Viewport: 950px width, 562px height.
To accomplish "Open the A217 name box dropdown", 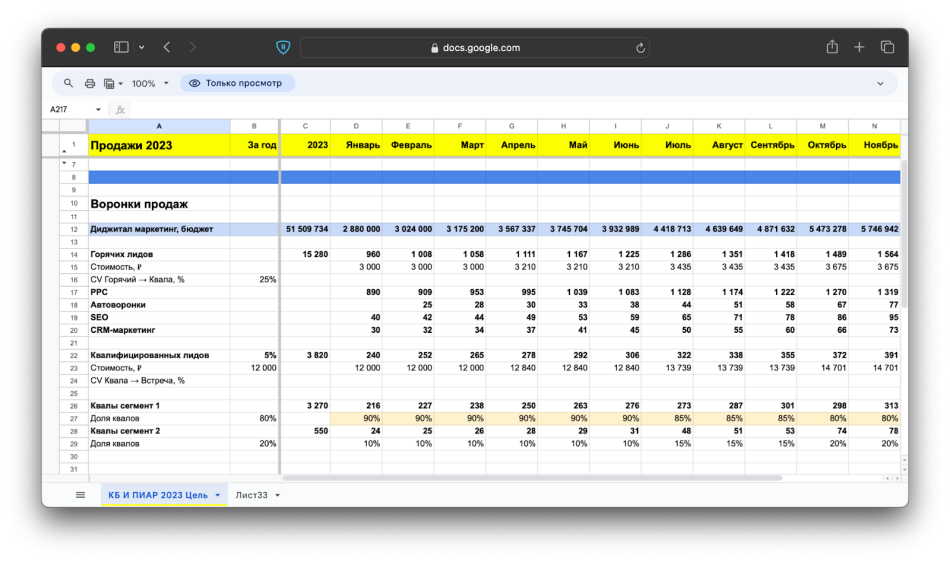I will (98, 110).
